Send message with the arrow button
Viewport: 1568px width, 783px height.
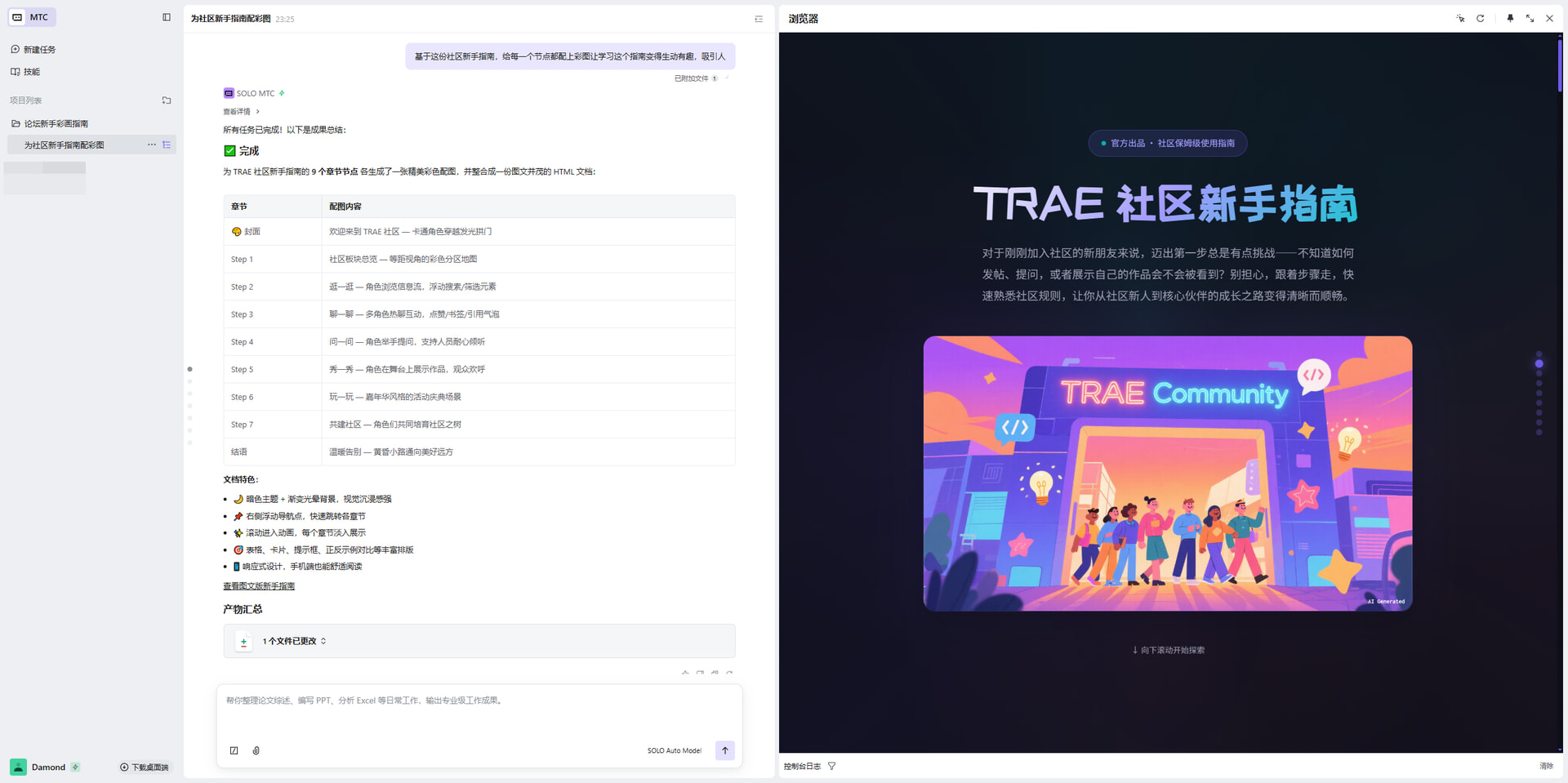point(724,750)
